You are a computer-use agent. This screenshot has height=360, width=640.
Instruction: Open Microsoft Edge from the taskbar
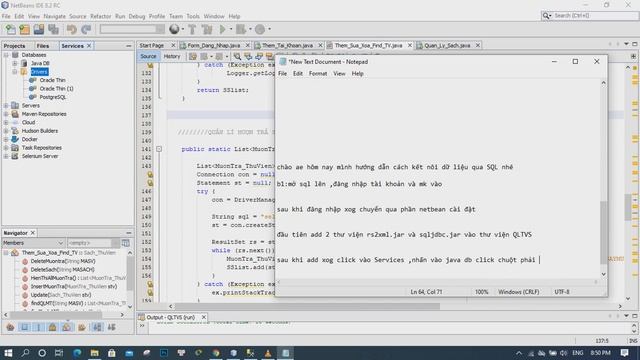(77, 353)
